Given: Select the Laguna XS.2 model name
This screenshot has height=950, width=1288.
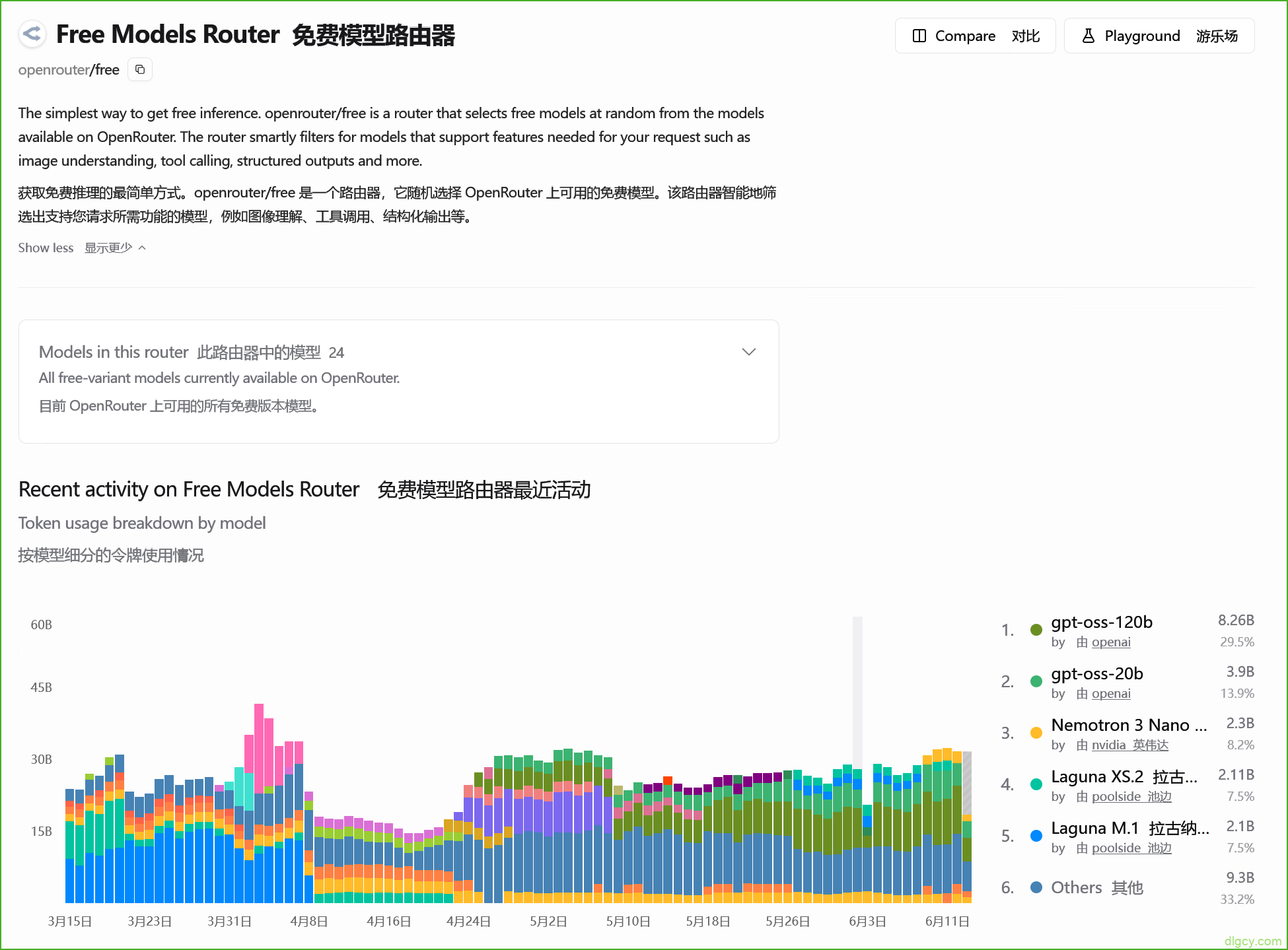Looking at the screenshot, I should click(1124, 776).
